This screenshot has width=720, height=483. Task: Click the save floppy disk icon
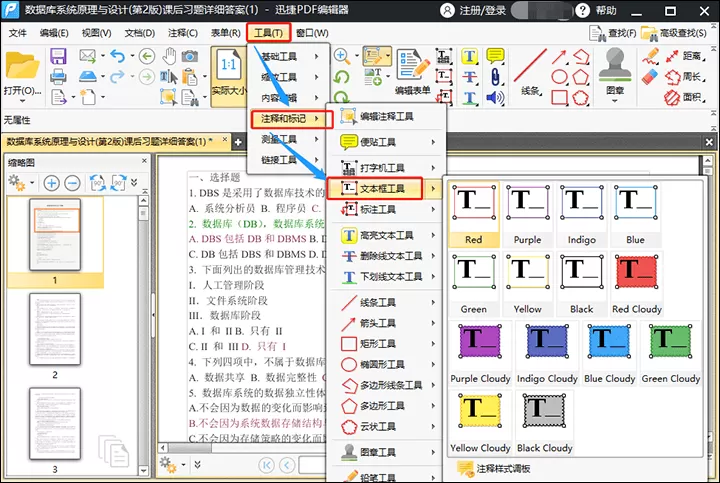coord(58,56)
